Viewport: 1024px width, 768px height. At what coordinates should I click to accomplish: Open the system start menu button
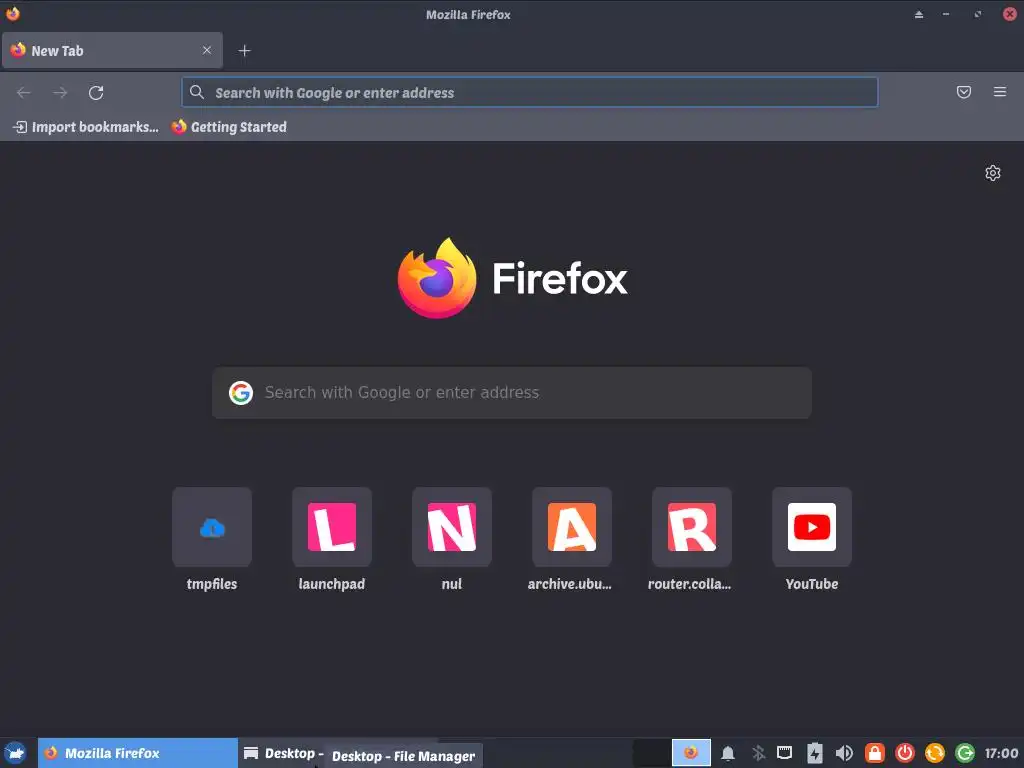16,753
